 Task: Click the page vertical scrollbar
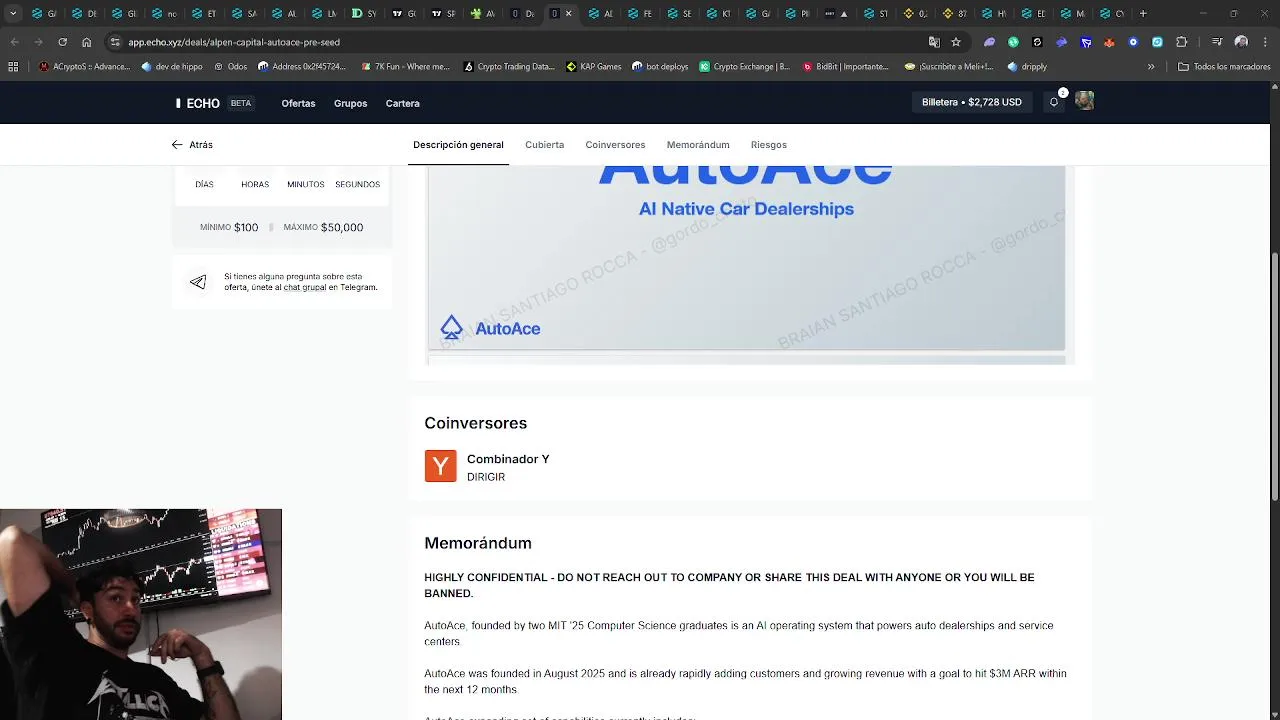click(1273, 375)
